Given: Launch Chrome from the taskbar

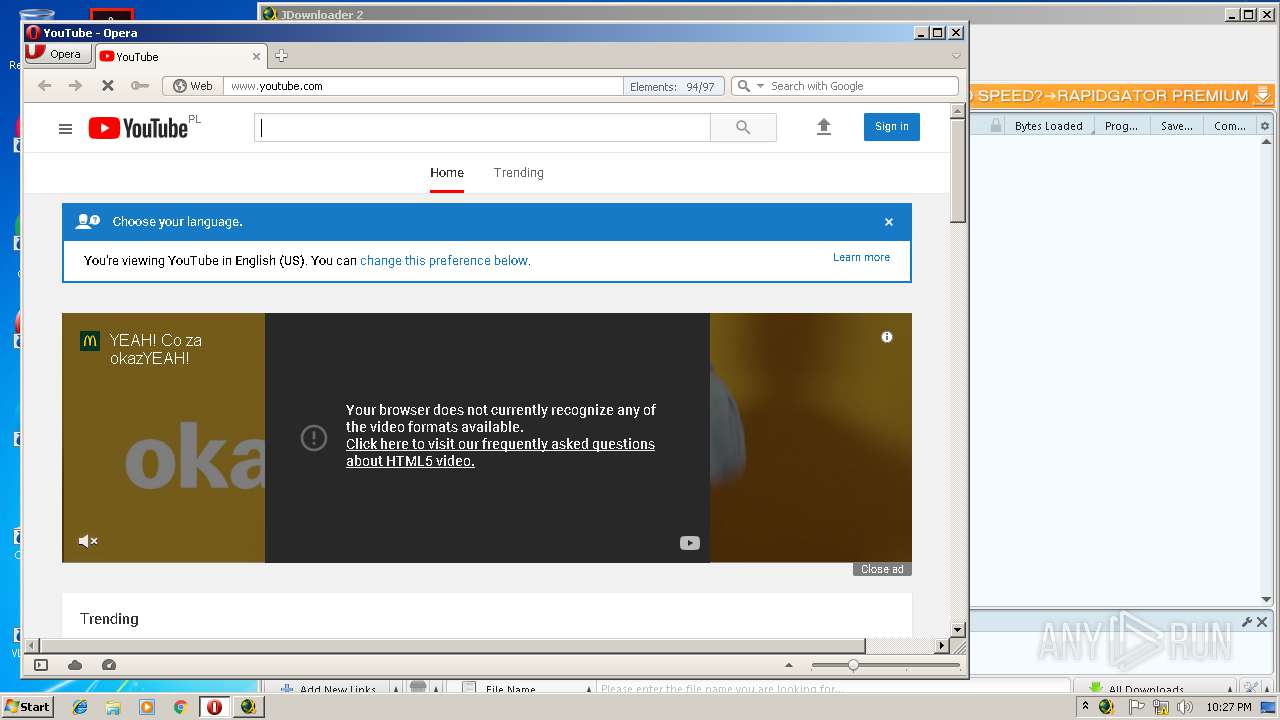Looking at the screenshot, I should coord(180,707).
